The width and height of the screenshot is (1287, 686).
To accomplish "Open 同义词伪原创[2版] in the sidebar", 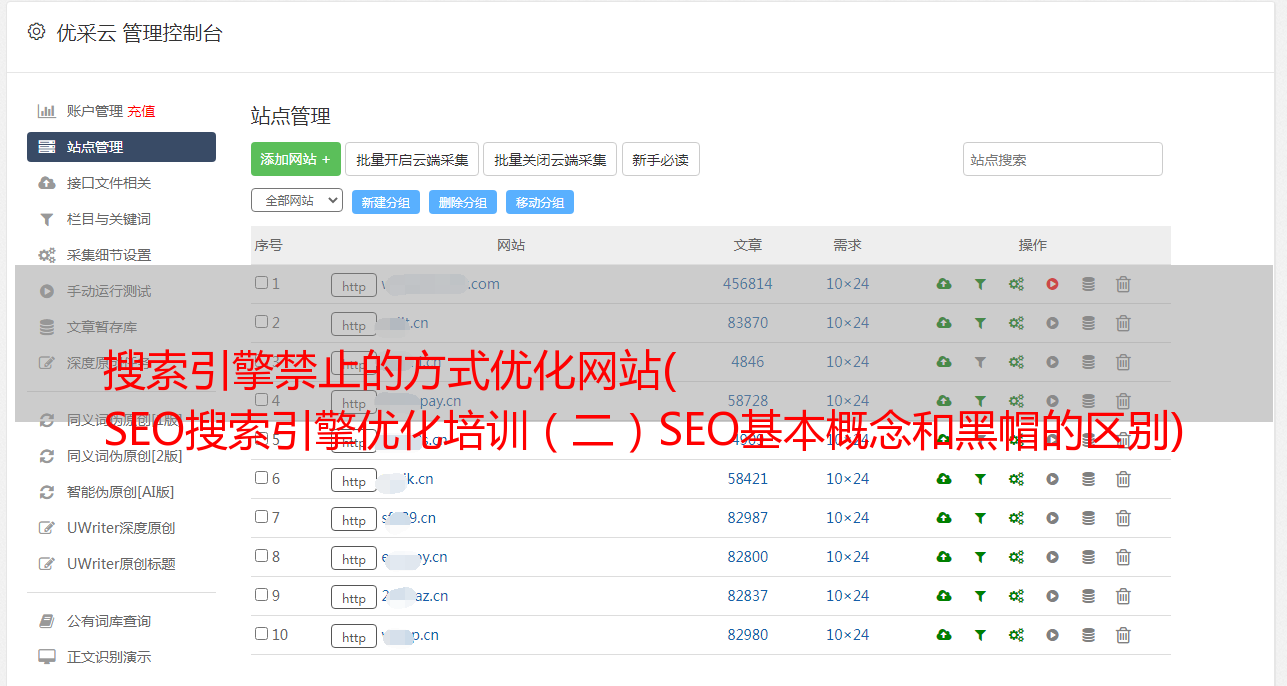I will tap(124, 456).
